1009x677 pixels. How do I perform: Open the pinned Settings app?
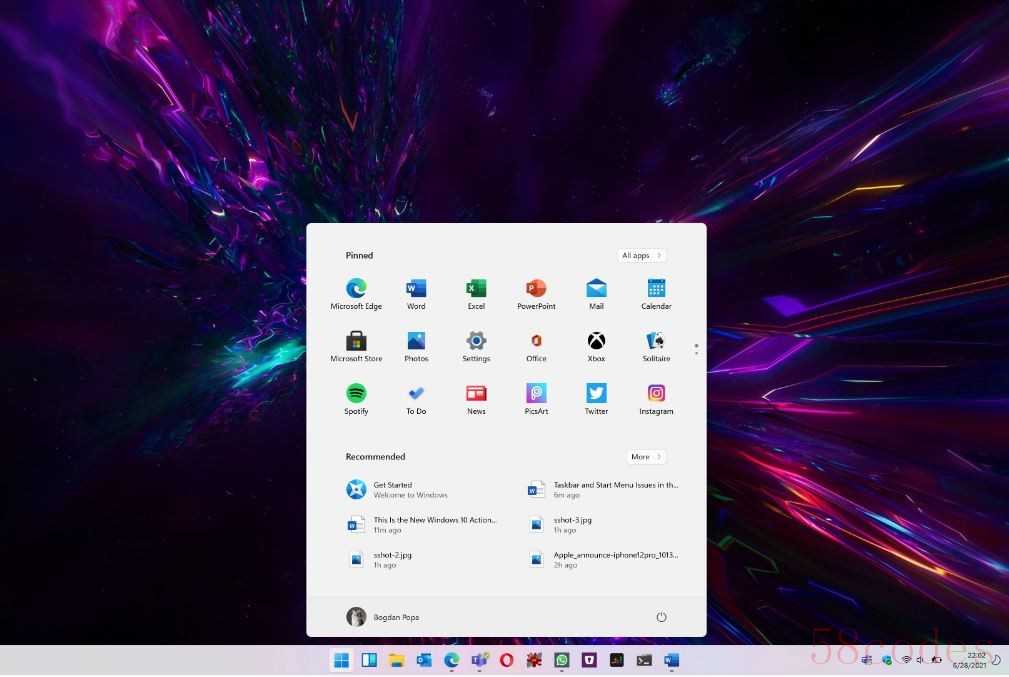click(476, 343)
